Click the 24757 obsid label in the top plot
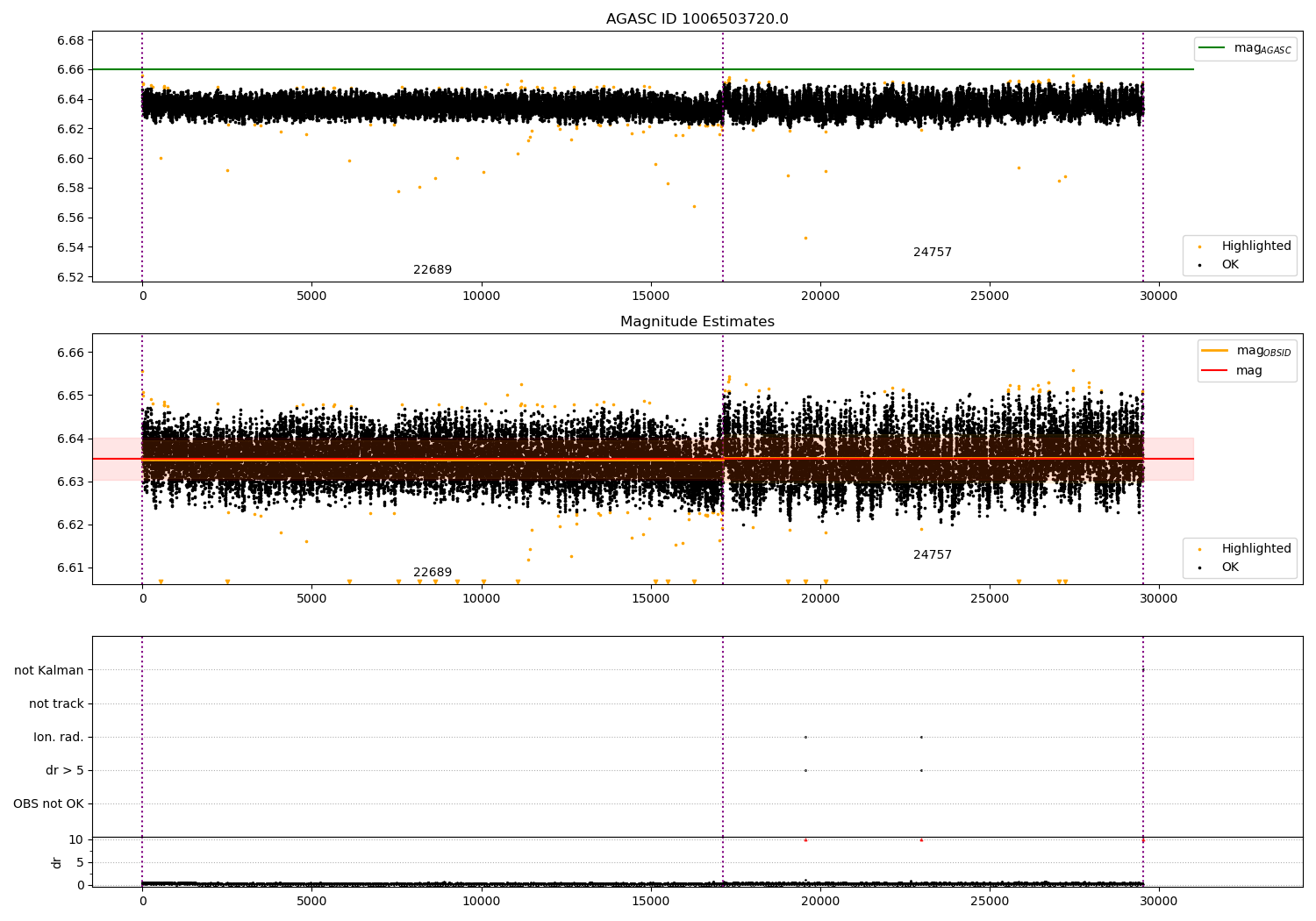 click(x=933, y=252)
